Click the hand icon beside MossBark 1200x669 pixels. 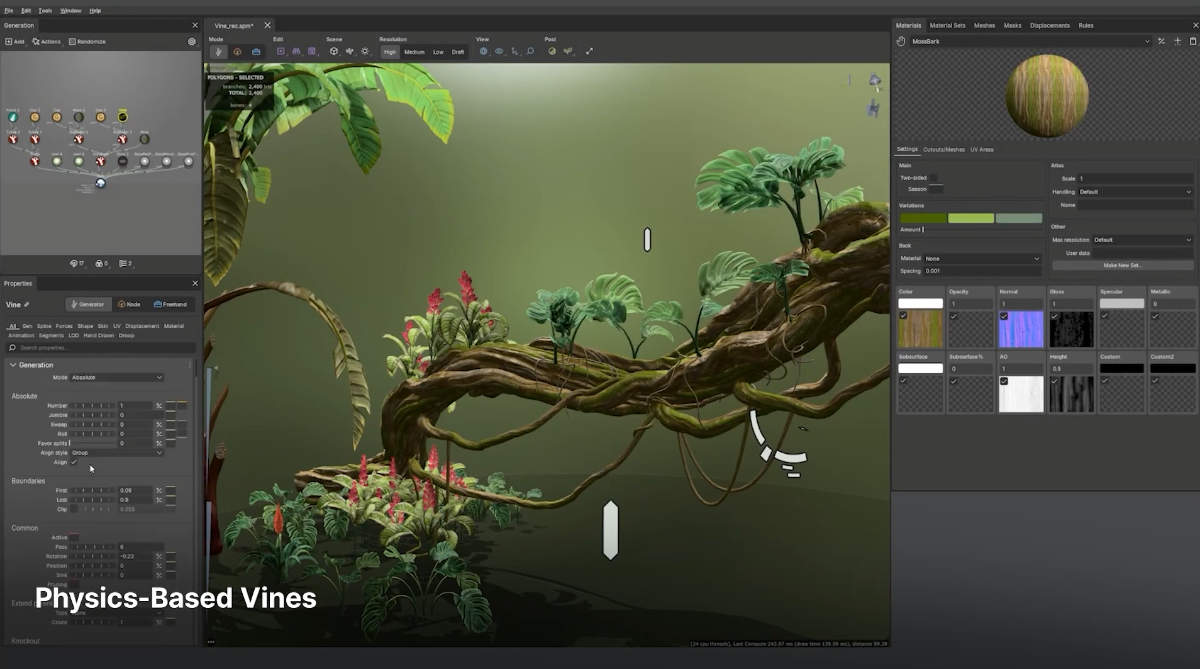tap(901, 41)
